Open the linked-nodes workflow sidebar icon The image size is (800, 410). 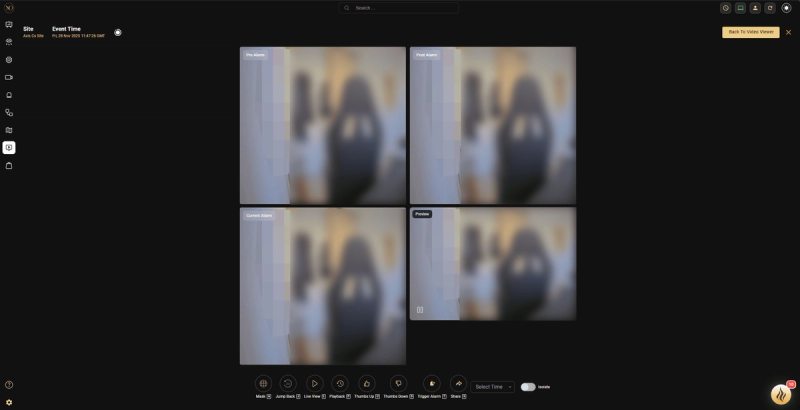[x=9, y=113]
